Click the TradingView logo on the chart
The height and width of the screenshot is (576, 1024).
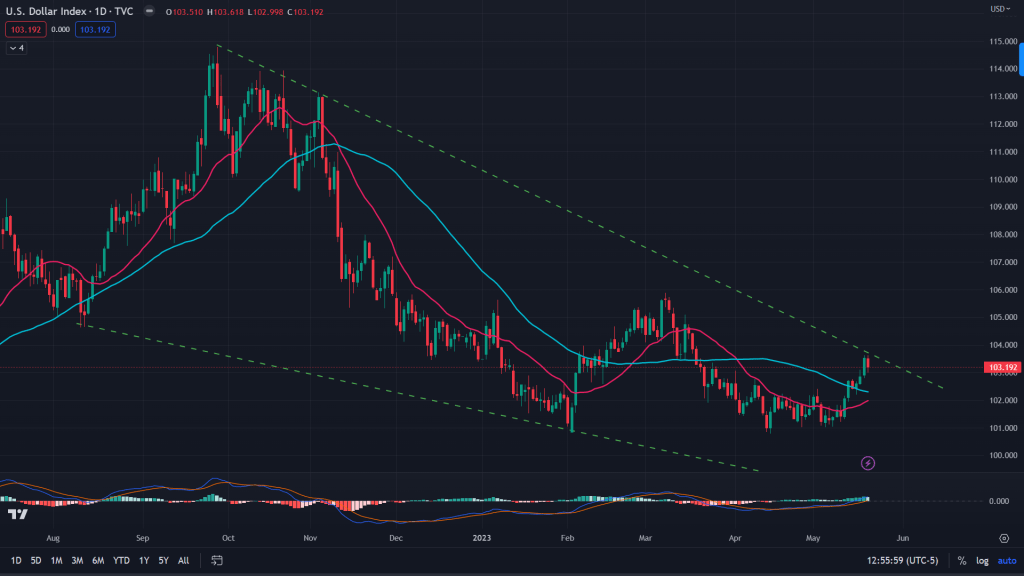click(17, 514)
